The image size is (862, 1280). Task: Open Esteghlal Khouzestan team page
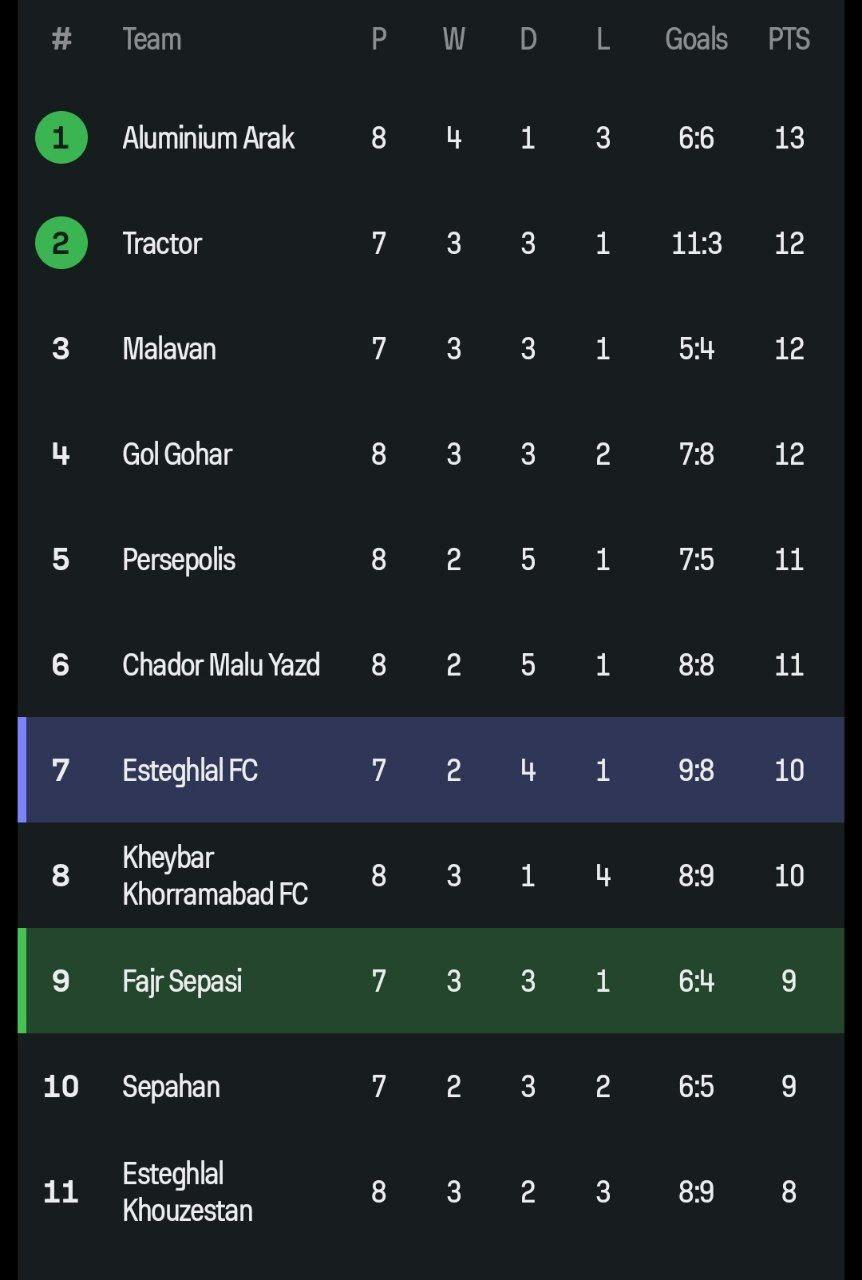(187, 1192)
